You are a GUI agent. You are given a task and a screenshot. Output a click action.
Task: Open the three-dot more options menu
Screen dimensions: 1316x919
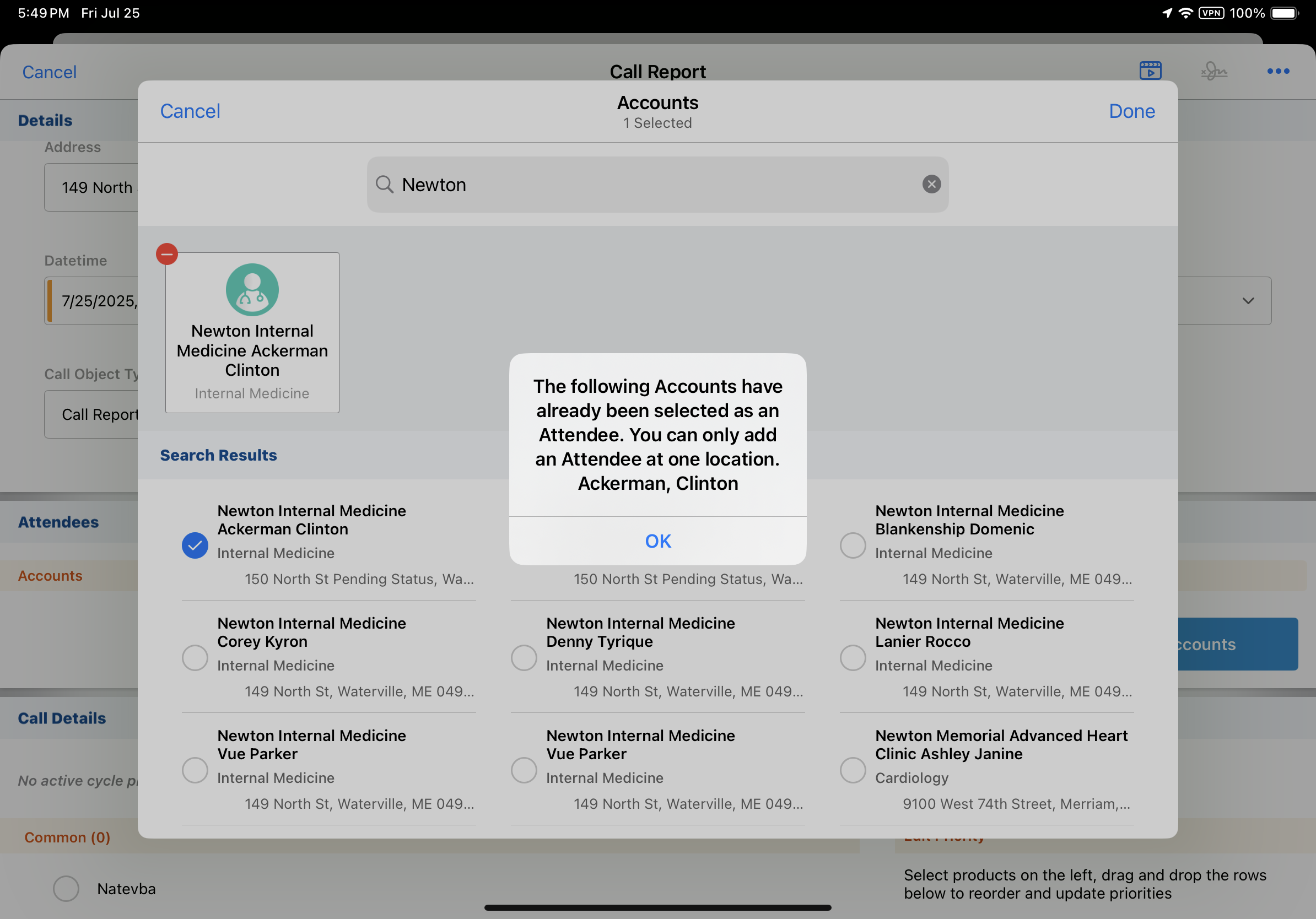point(1277,71)
